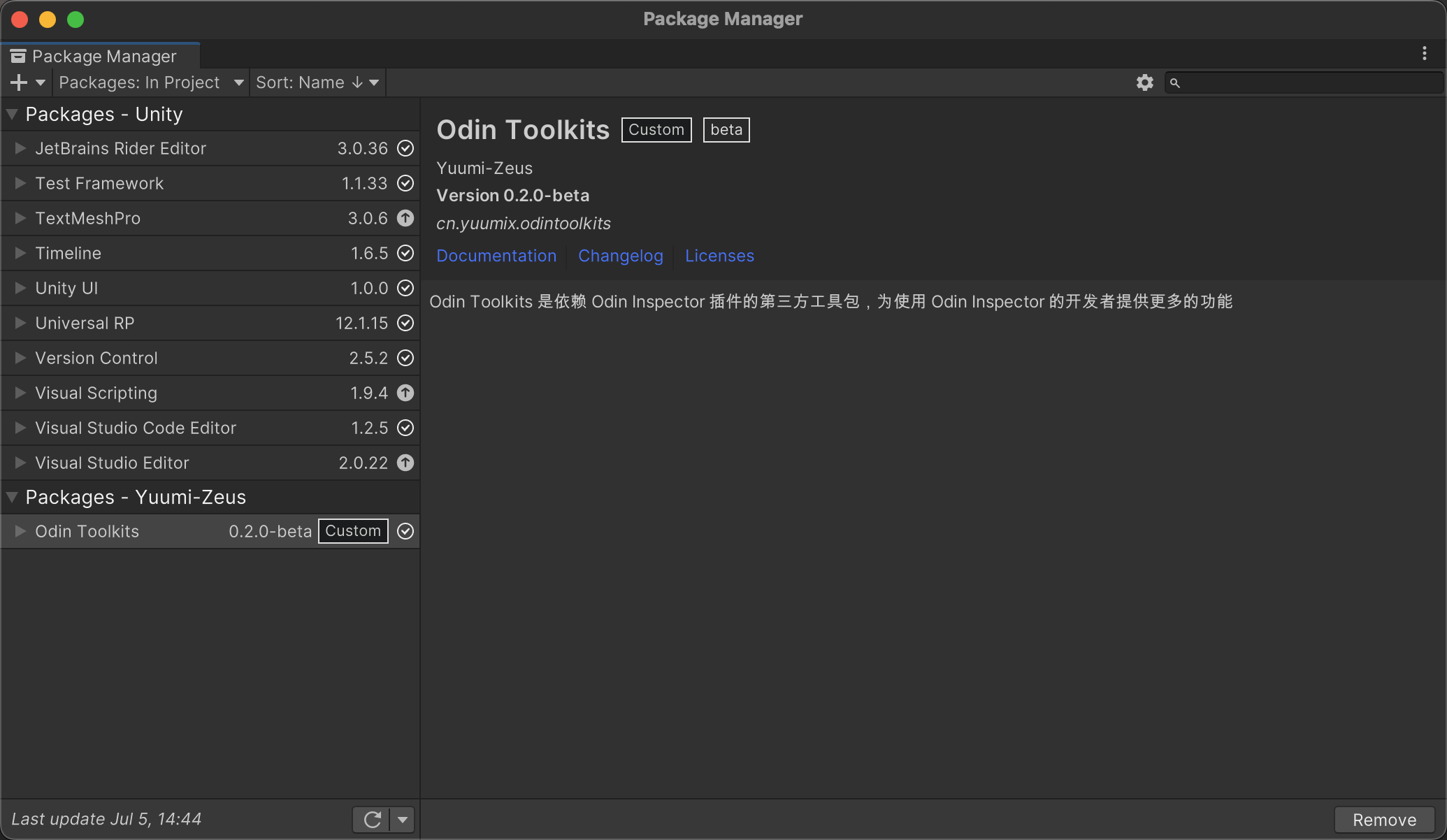Click Visual Studio Code Editor checkmark icon
1447x840 pixels.
click(405, 428)
